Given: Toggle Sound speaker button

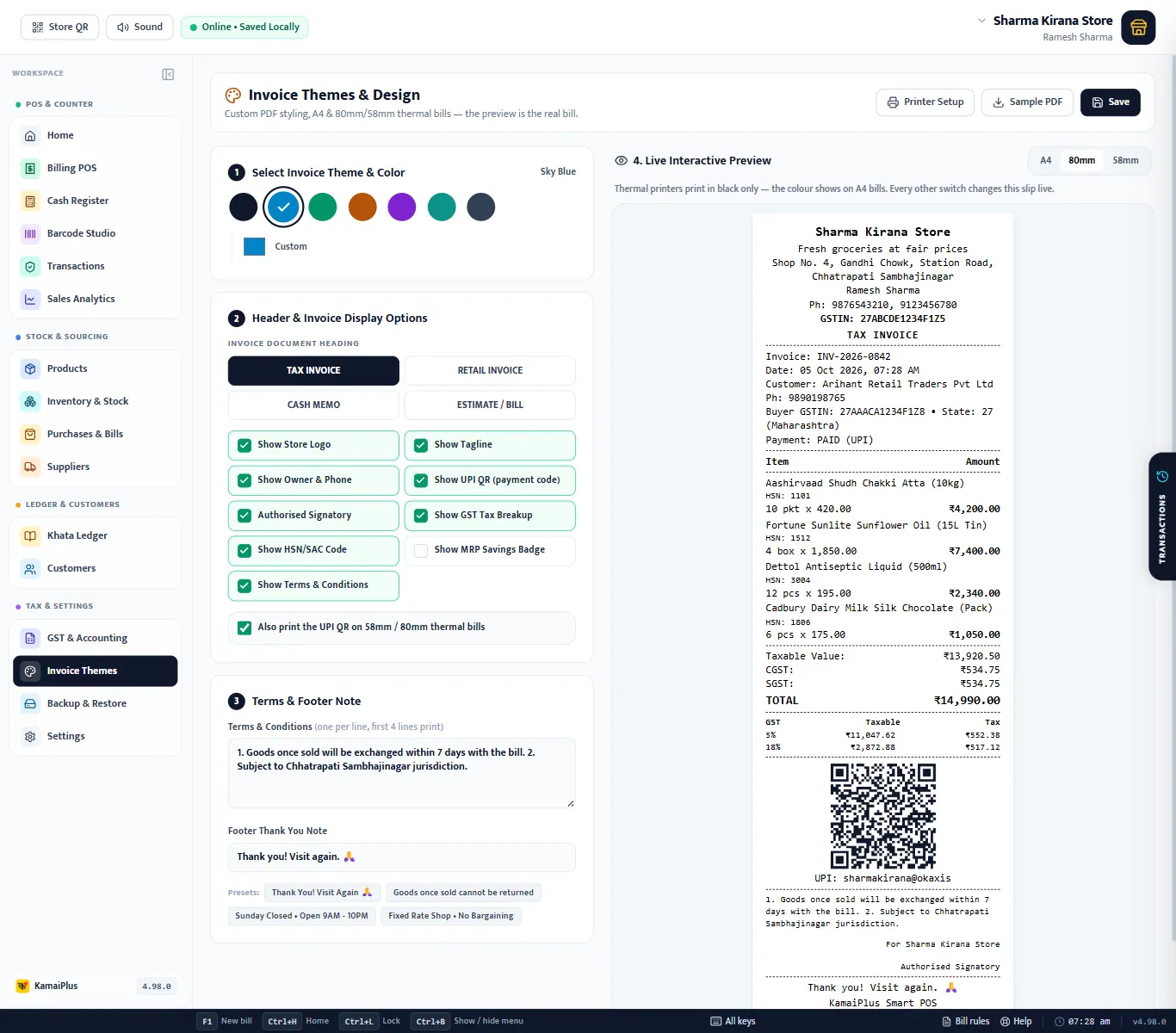Looking at the screenshot, I should [139, 27].
